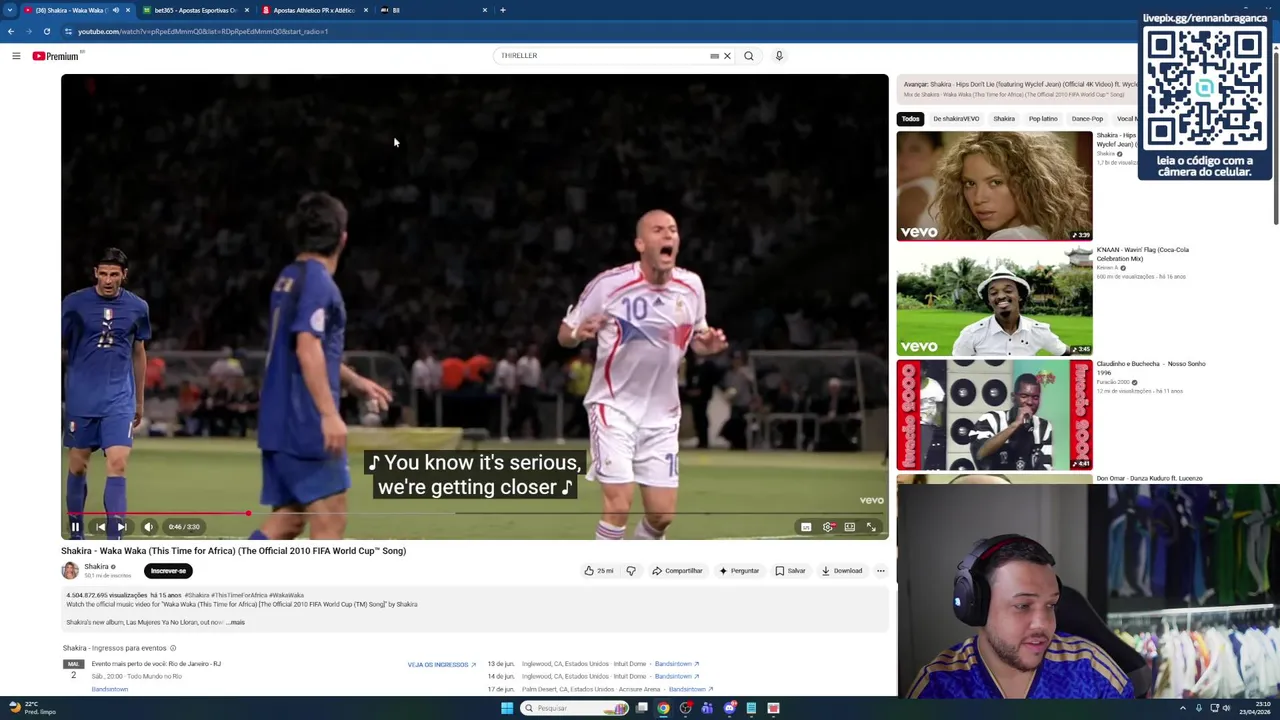Mute the video player volume

click(x=148, y=527)
